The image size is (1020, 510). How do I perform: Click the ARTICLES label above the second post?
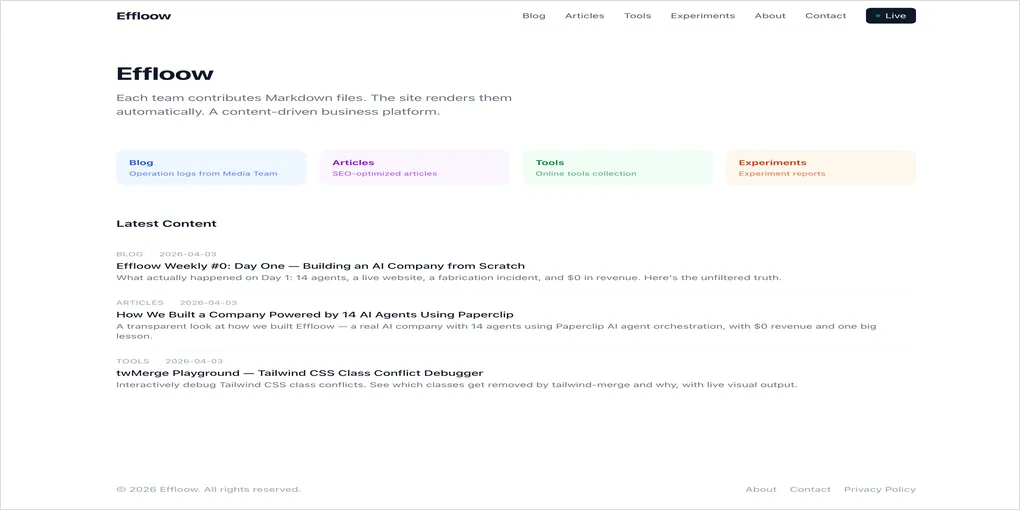click(x=139, y=302)
